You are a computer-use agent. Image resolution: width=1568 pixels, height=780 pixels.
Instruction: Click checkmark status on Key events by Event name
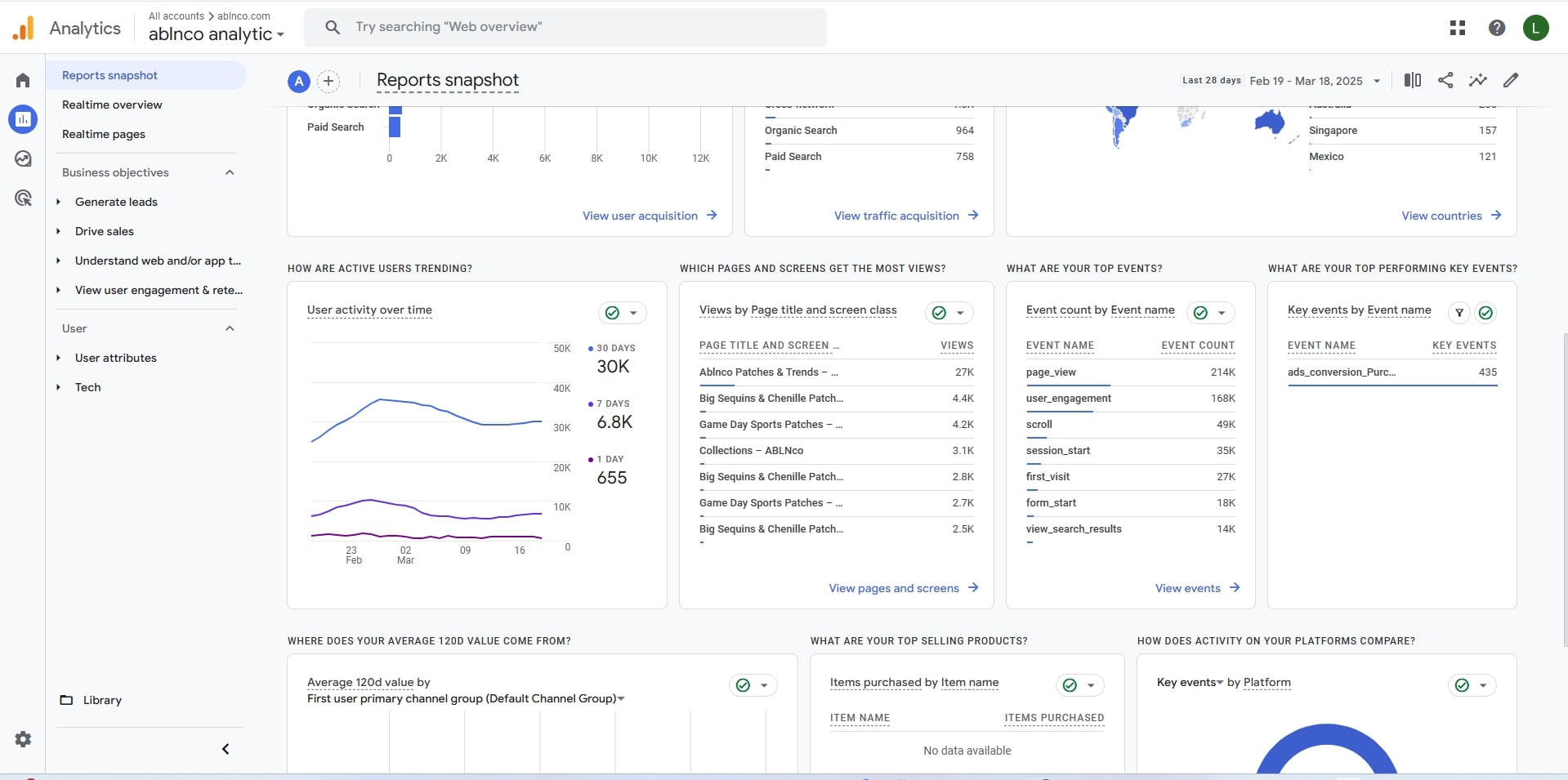[1486, 313]
